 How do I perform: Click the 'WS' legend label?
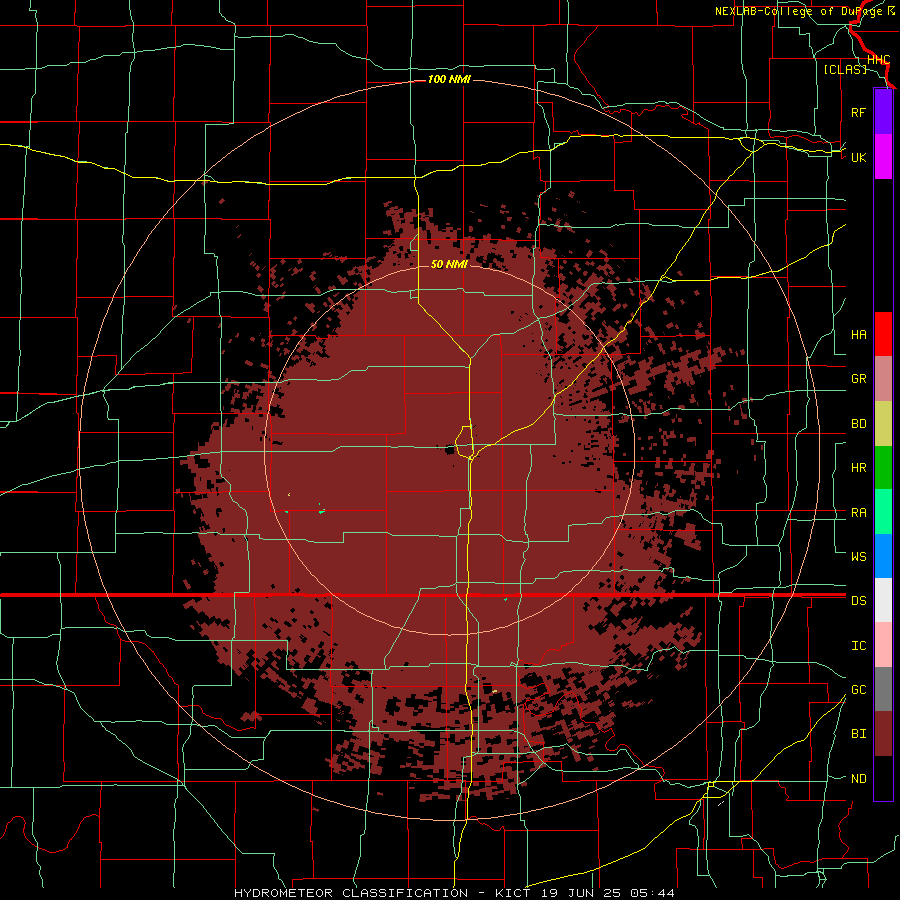[858, 556]
